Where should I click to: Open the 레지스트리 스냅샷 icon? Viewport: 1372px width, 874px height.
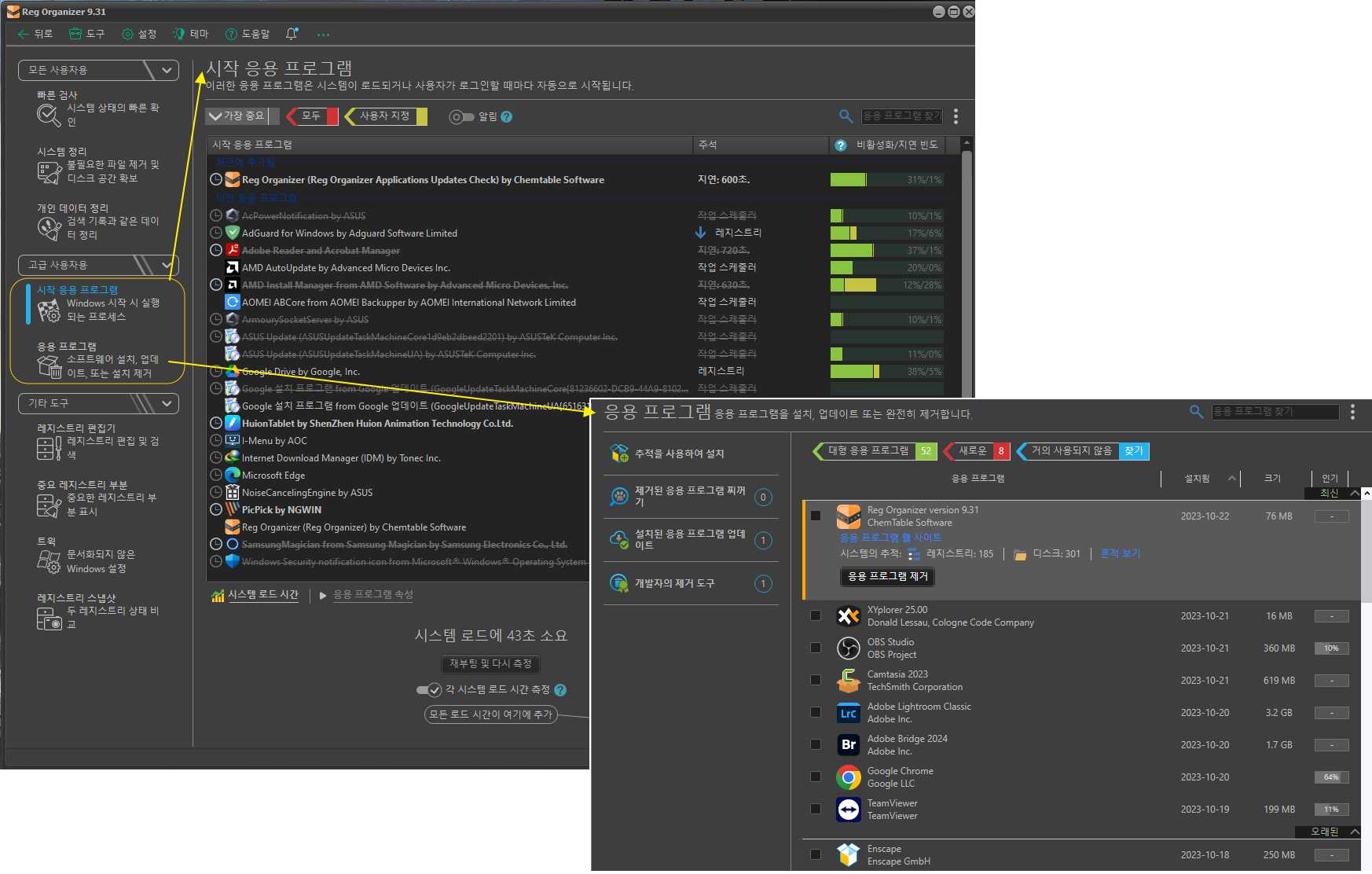(49, 619)
